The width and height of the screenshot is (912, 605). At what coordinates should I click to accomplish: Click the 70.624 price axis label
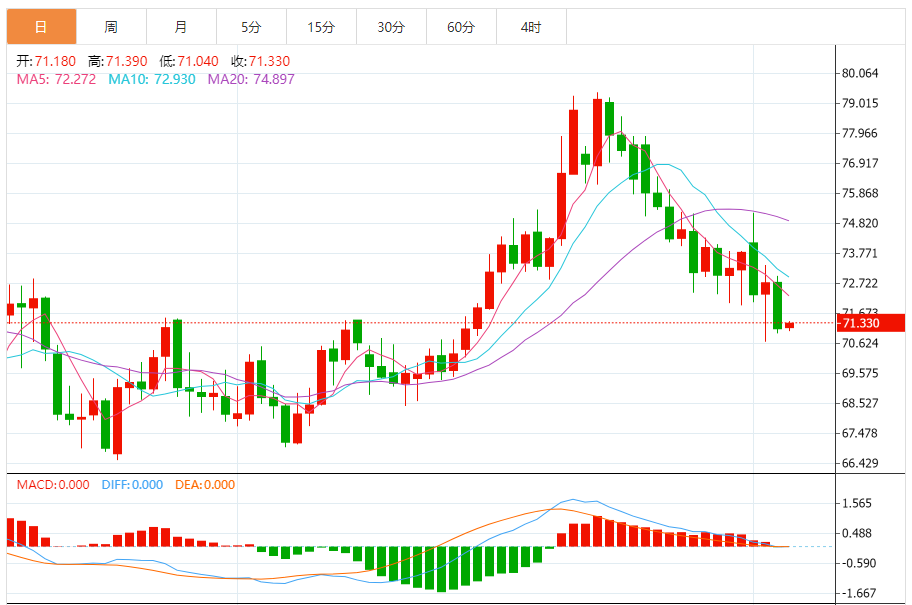tap(860, 343)
